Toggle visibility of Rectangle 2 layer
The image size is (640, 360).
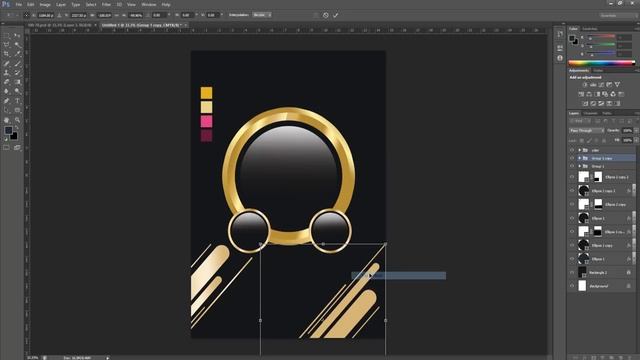click(x=572, y=272)
